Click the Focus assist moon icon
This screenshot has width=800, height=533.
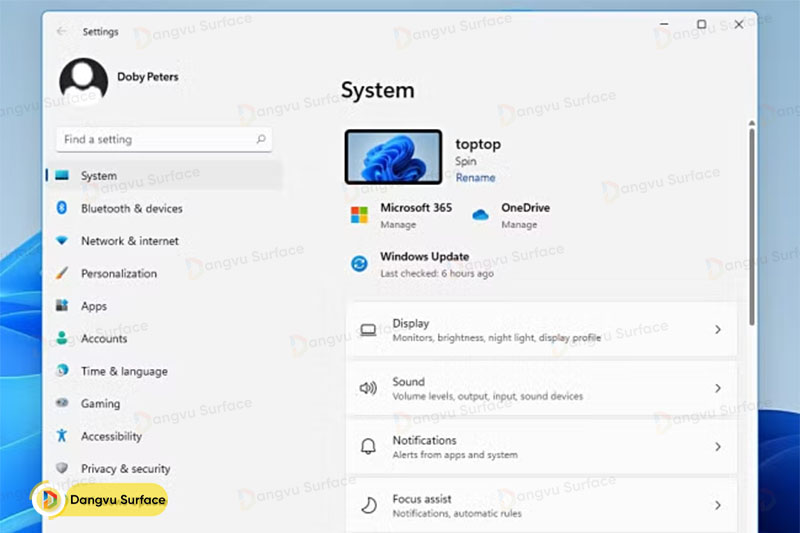368,505
